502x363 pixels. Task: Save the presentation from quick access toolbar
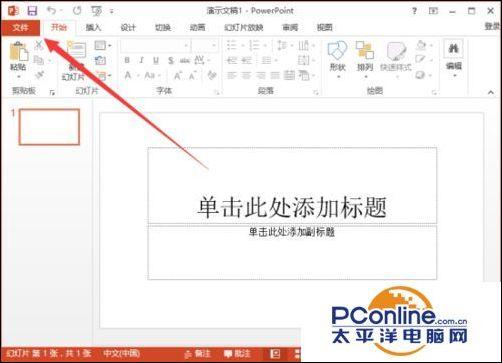pos(32,11)
